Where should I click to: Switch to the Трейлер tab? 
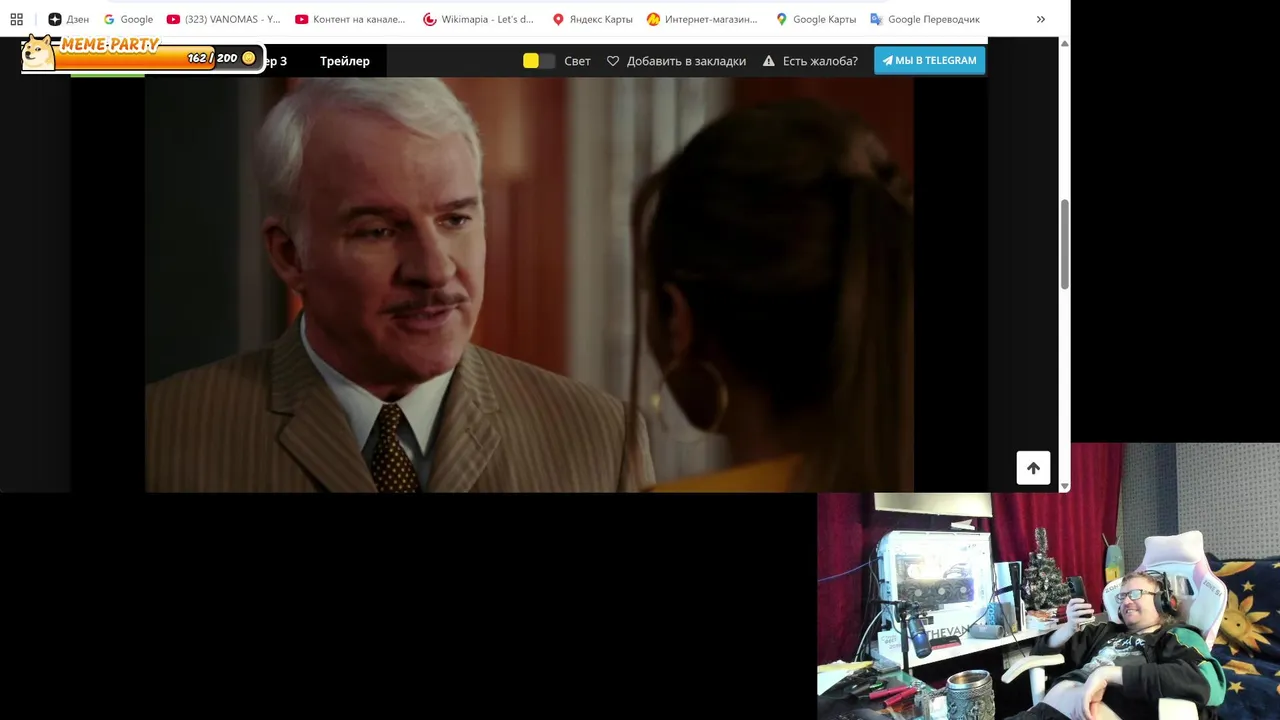tap(345, 61)
